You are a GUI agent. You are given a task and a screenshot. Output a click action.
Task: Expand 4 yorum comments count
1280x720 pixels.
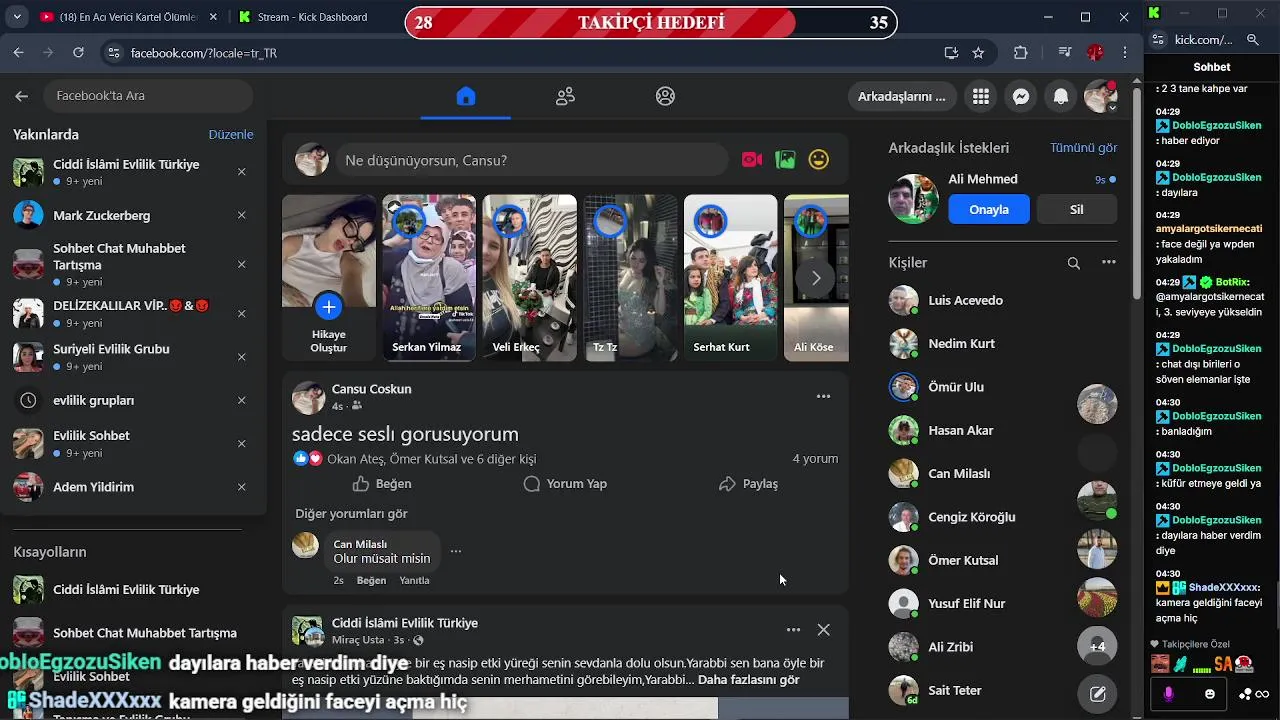(815, 458)
